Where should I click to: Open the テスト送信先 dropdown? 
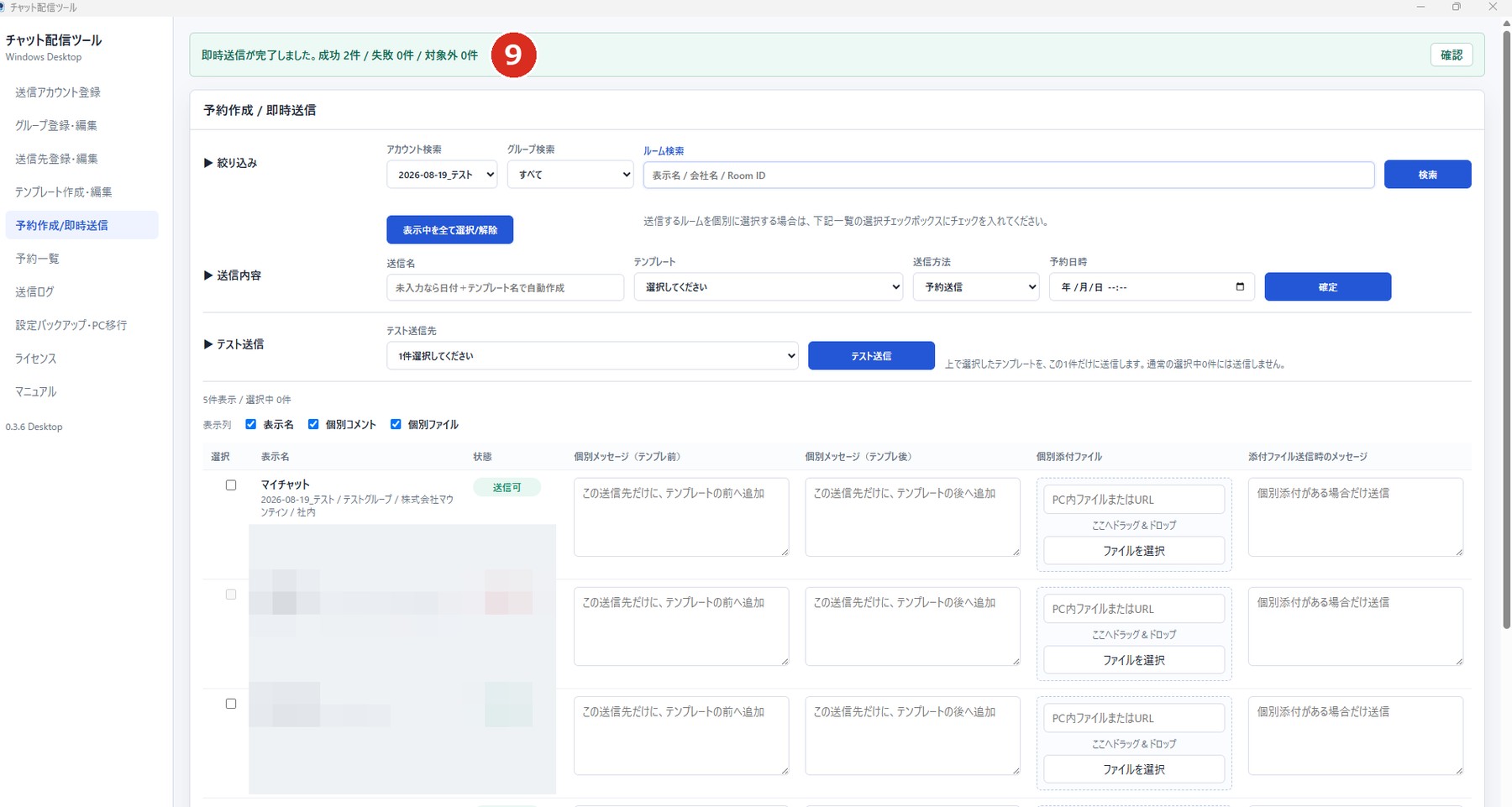point(592,356)
